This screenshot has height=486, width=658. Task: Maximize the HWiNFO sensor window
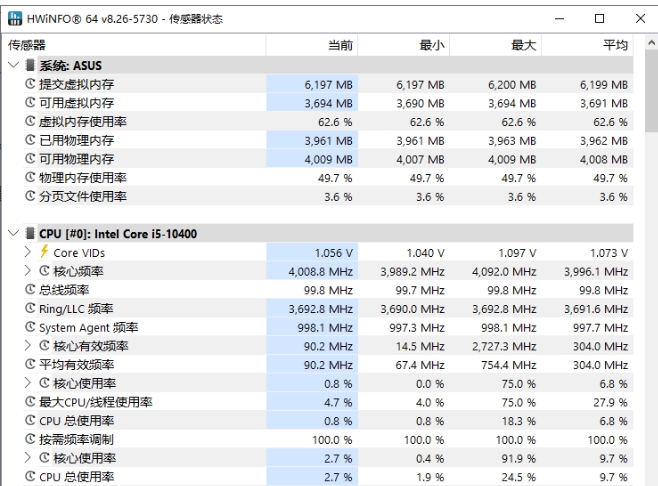point(599,18)
